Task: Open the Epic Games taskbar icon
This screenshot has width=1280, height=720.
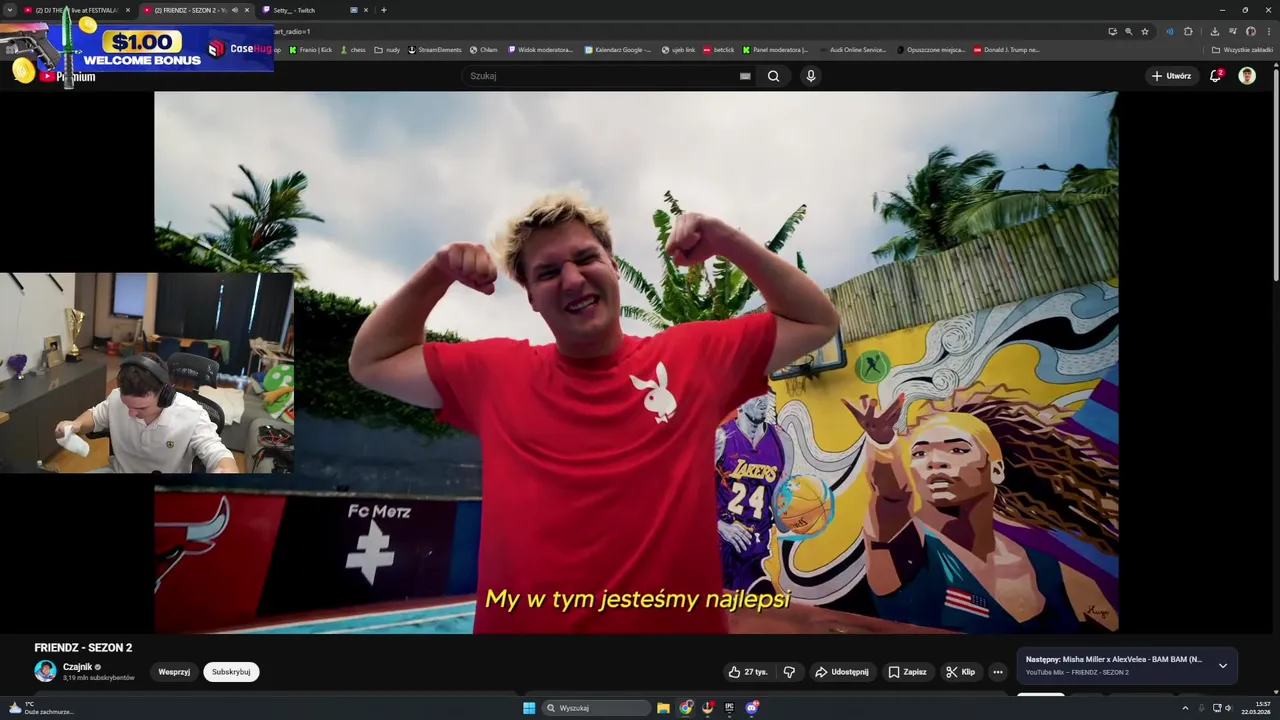Action: click(730, 708)
